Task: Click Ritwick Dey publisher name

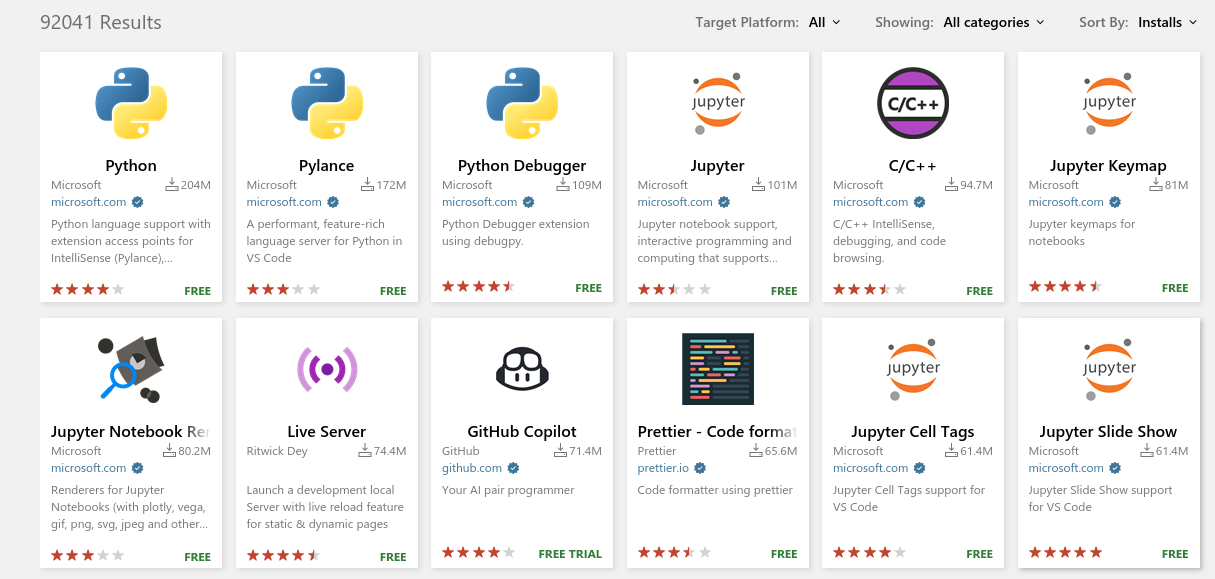Action: [x=279, y=451]
